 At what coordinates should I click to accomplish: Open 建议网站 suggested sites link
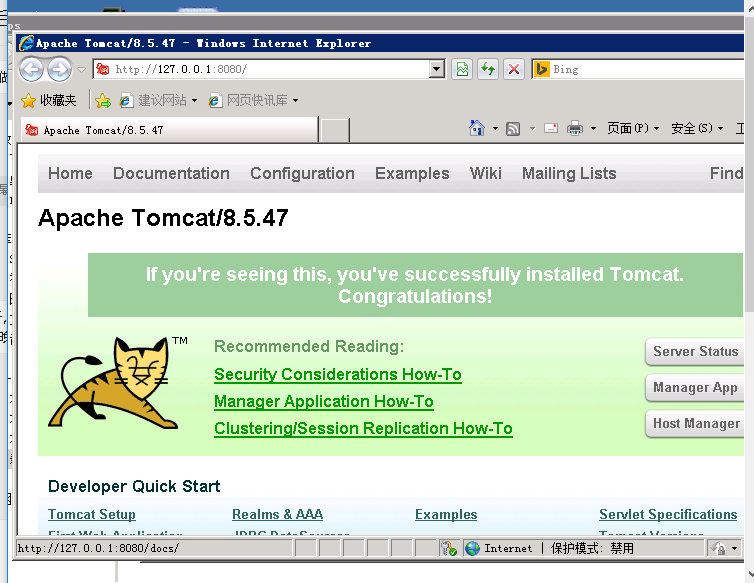tap(153, 100)
